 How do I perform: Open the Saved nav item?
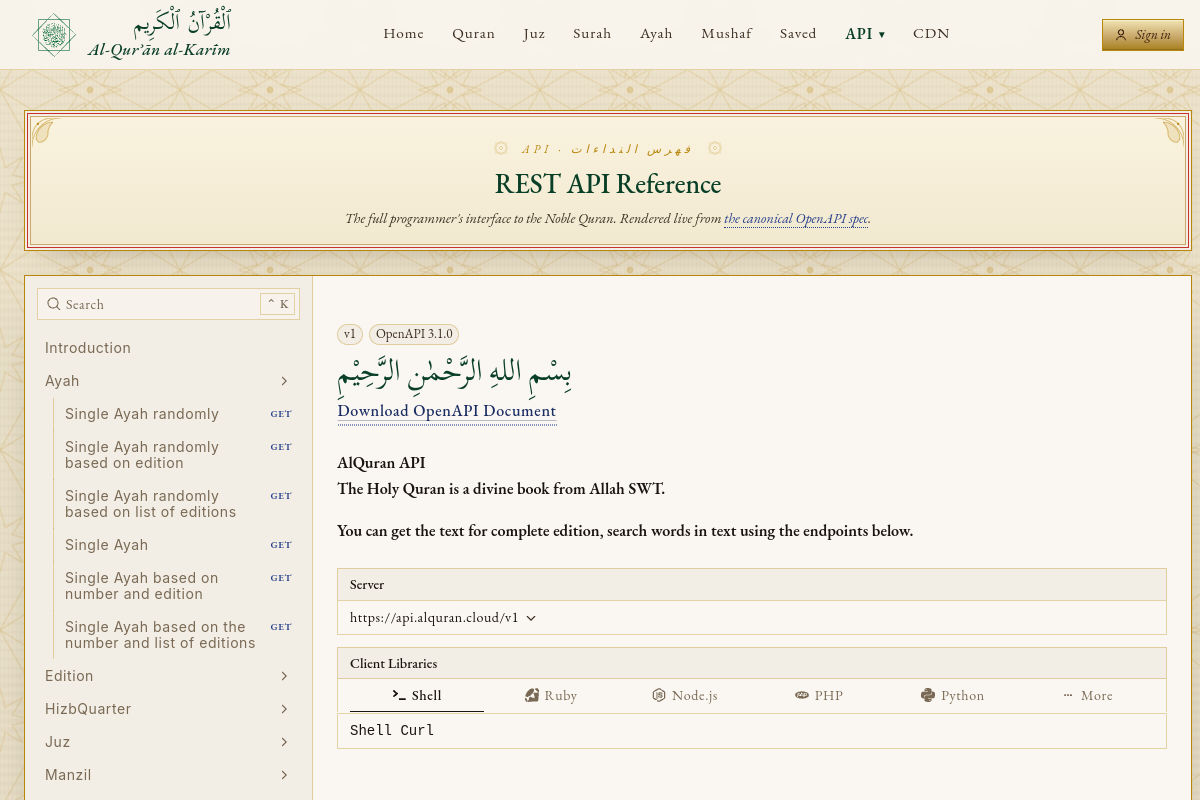tap(798, 34)
